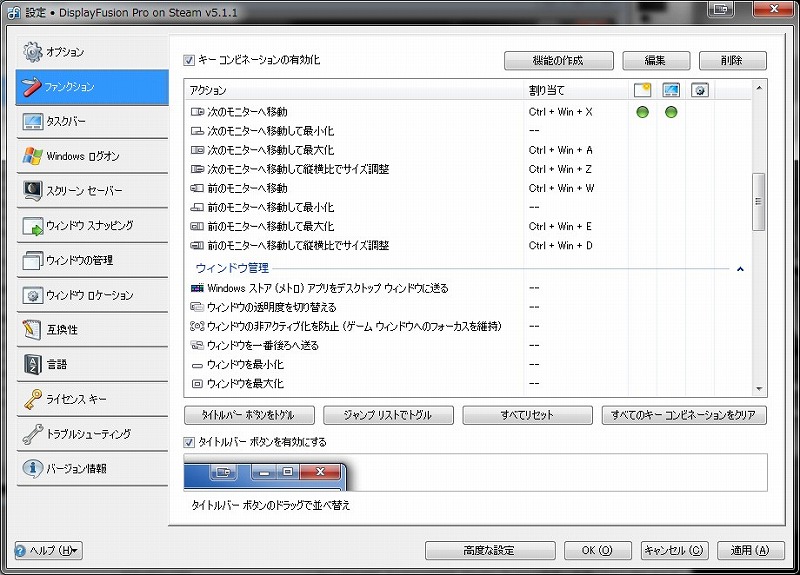
Task: Click the DisplayFusion button in titlebar preview
Action: (x=223, y=472)
